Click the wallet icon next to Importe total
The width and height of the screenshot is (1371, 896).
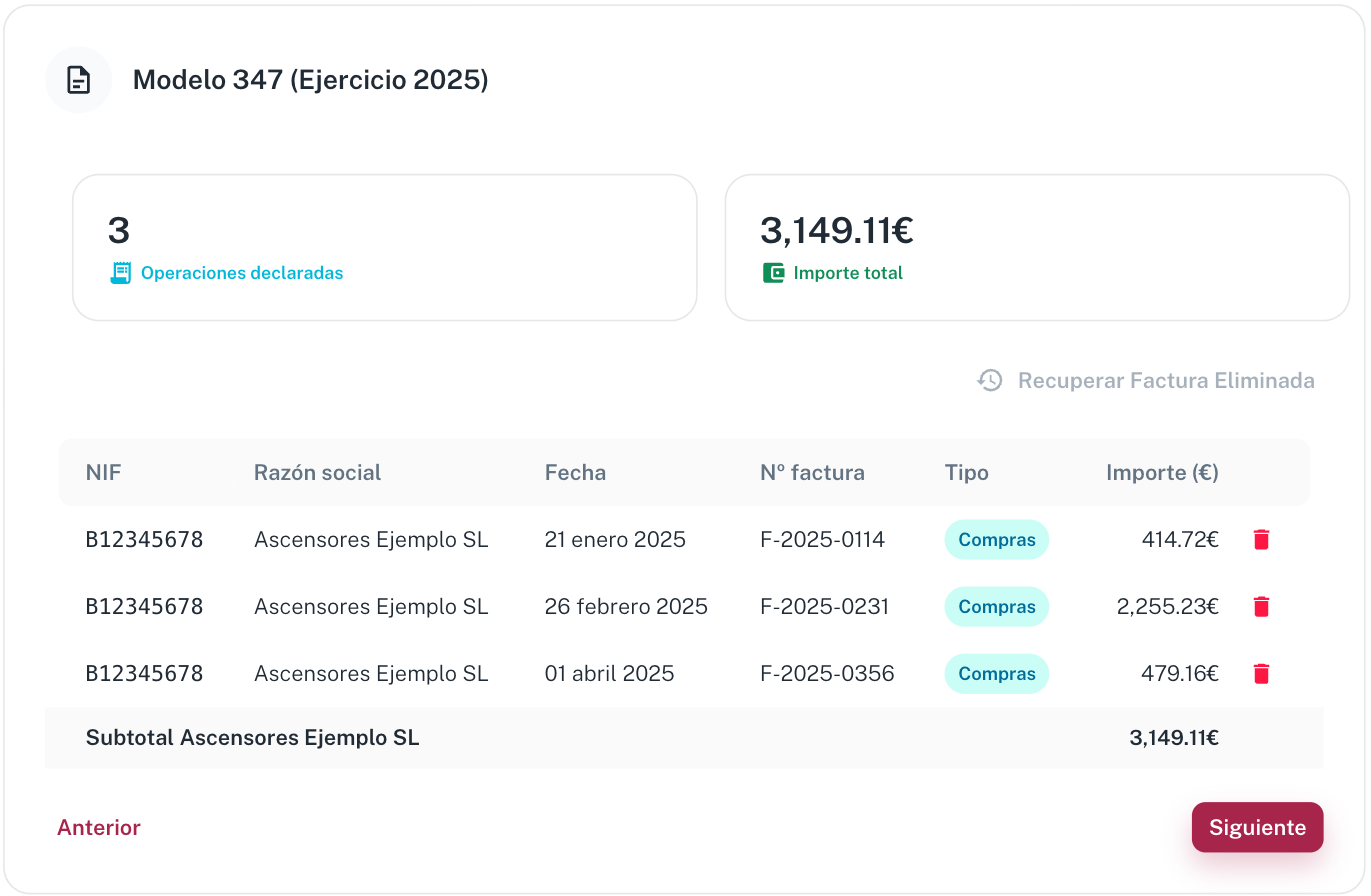tap(773, 273)
